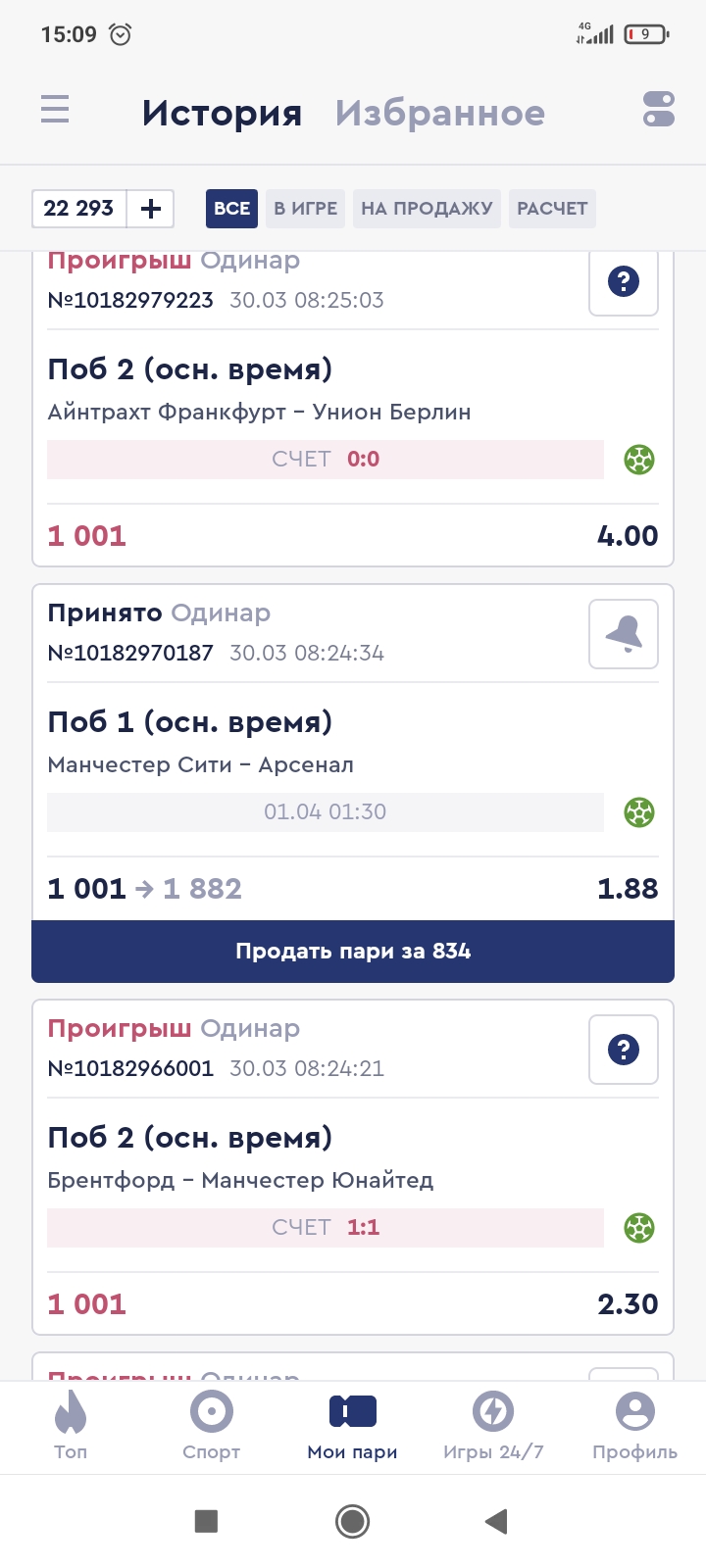The height and width of the screenshot is (1568, 706).
Task: Open the hamburger menu
Action: click(x=55, y=109)
